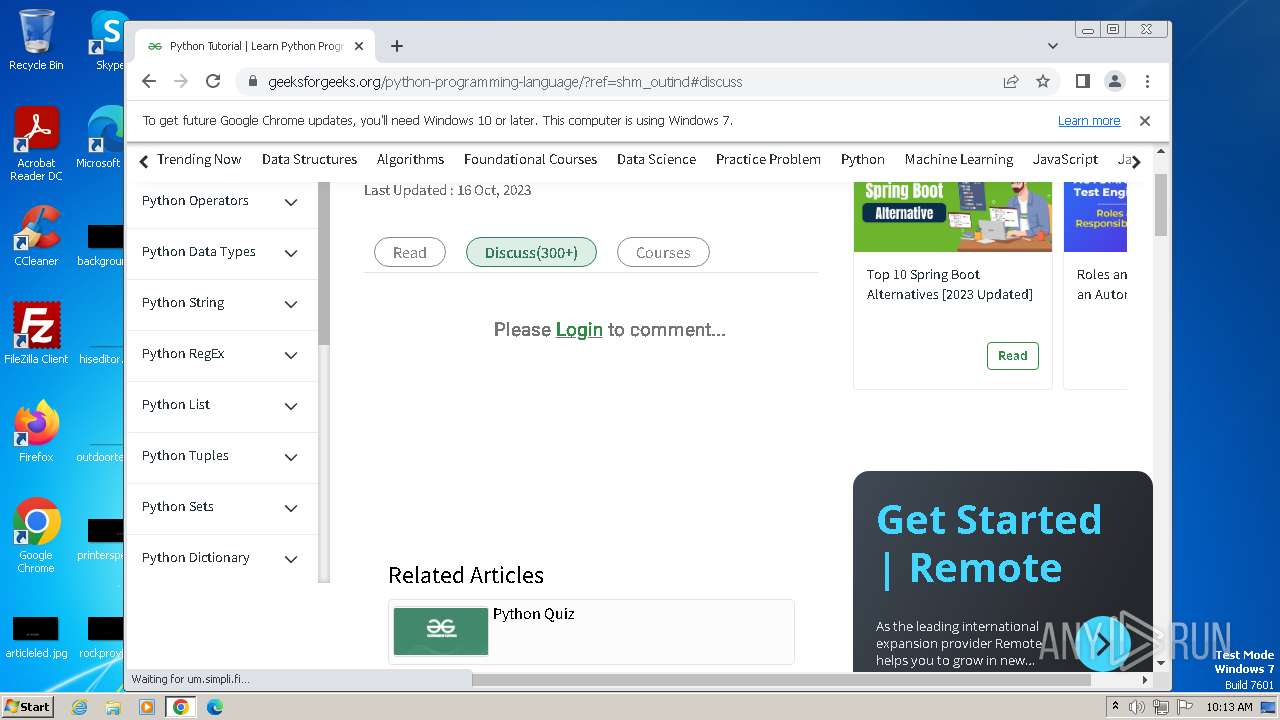Open the Data Structures menu item
This screenshot has height=720, width=1280.
(309, 159)
